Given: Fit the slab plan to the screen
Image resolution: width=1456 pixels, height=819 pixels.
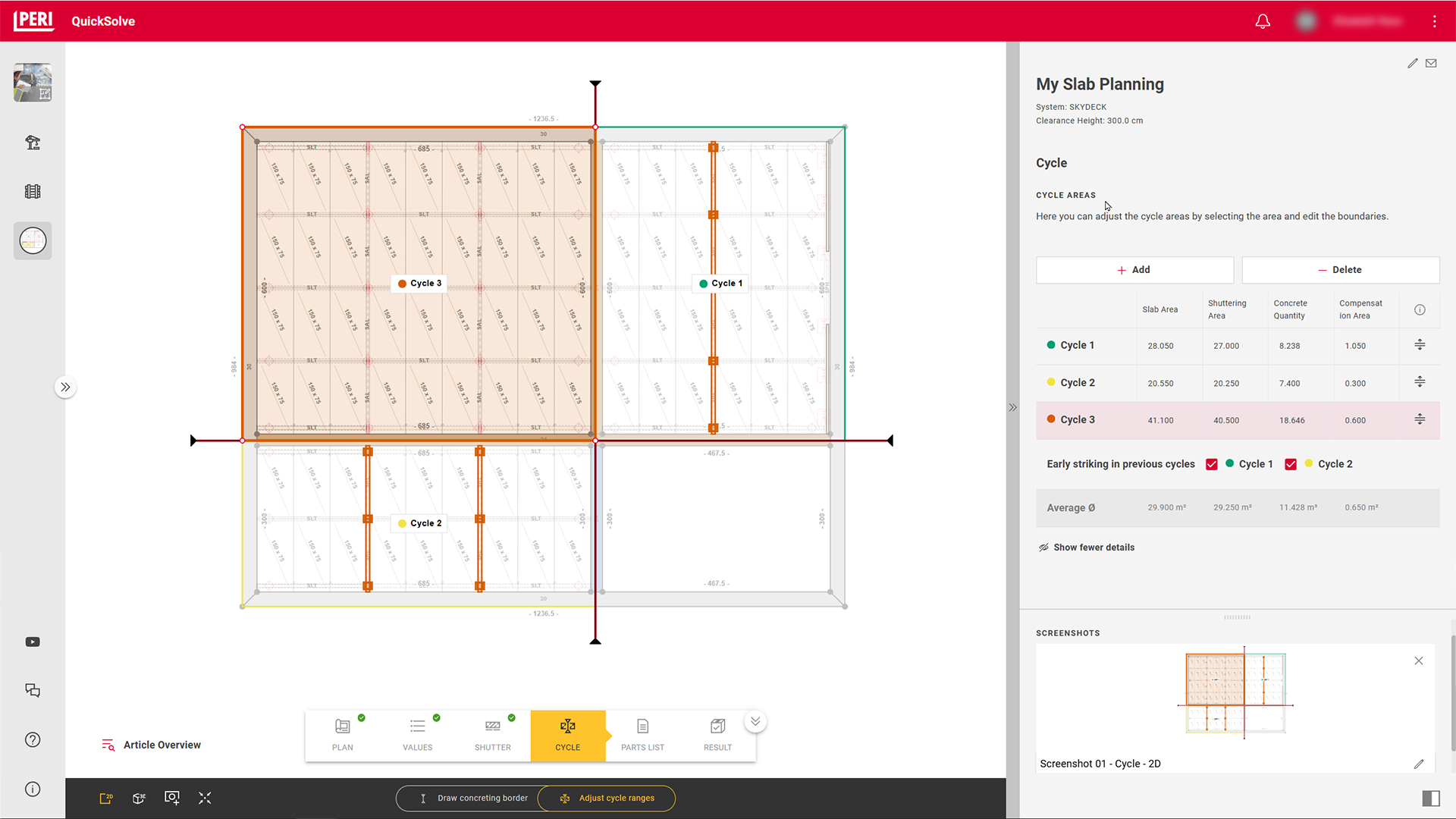Looking at the screenshot, I should [205, 798].
